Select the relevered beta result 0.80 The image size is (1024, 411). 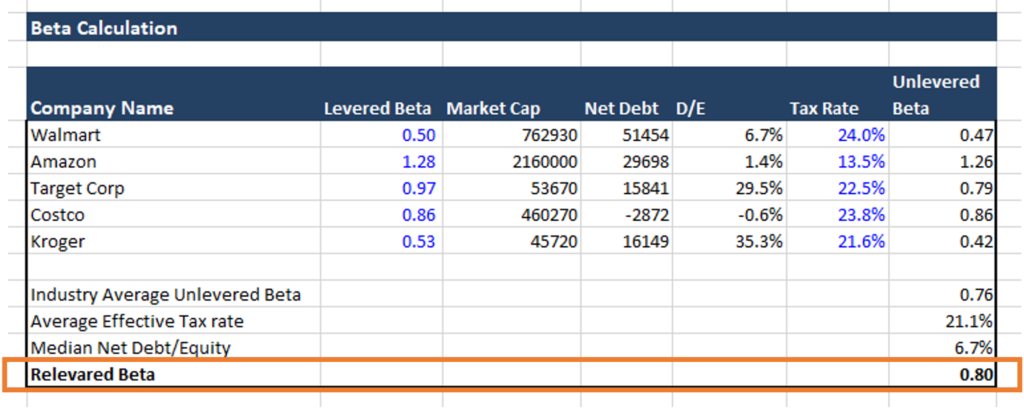[x=943, y=375]
